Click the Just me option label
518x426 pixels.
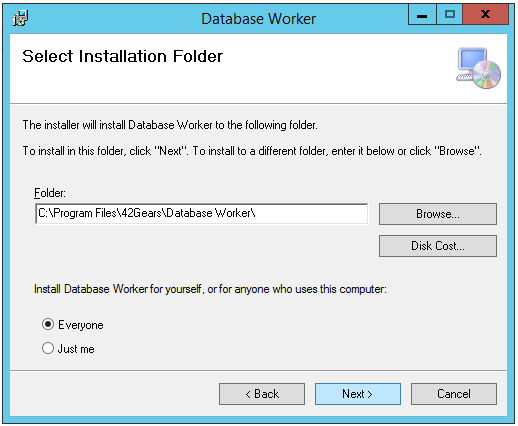pos(76,349)
